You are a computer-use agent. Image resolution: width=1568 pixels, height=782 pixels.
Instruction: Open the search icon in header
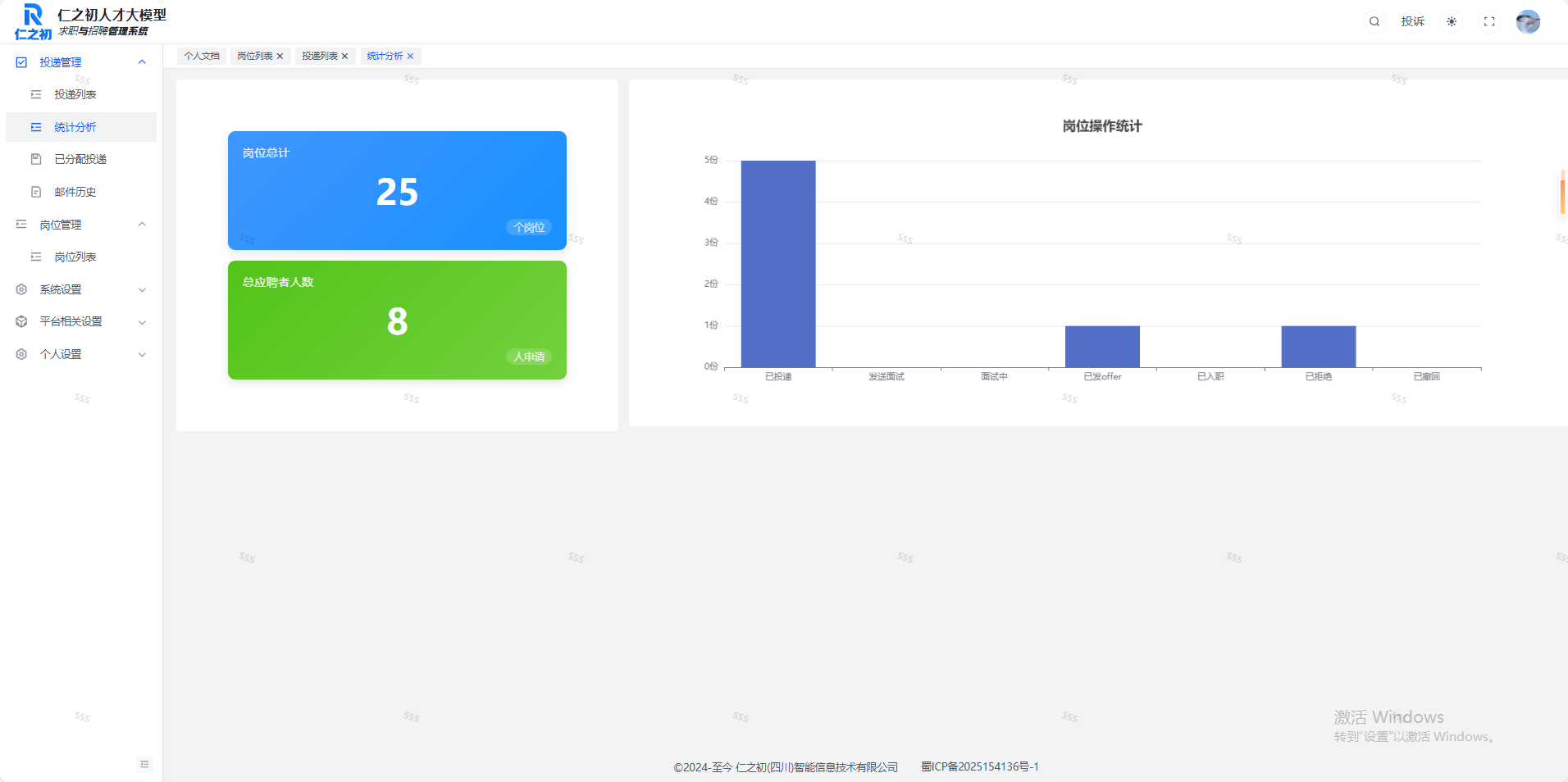pyautogui.click(x=1374, y=21)
